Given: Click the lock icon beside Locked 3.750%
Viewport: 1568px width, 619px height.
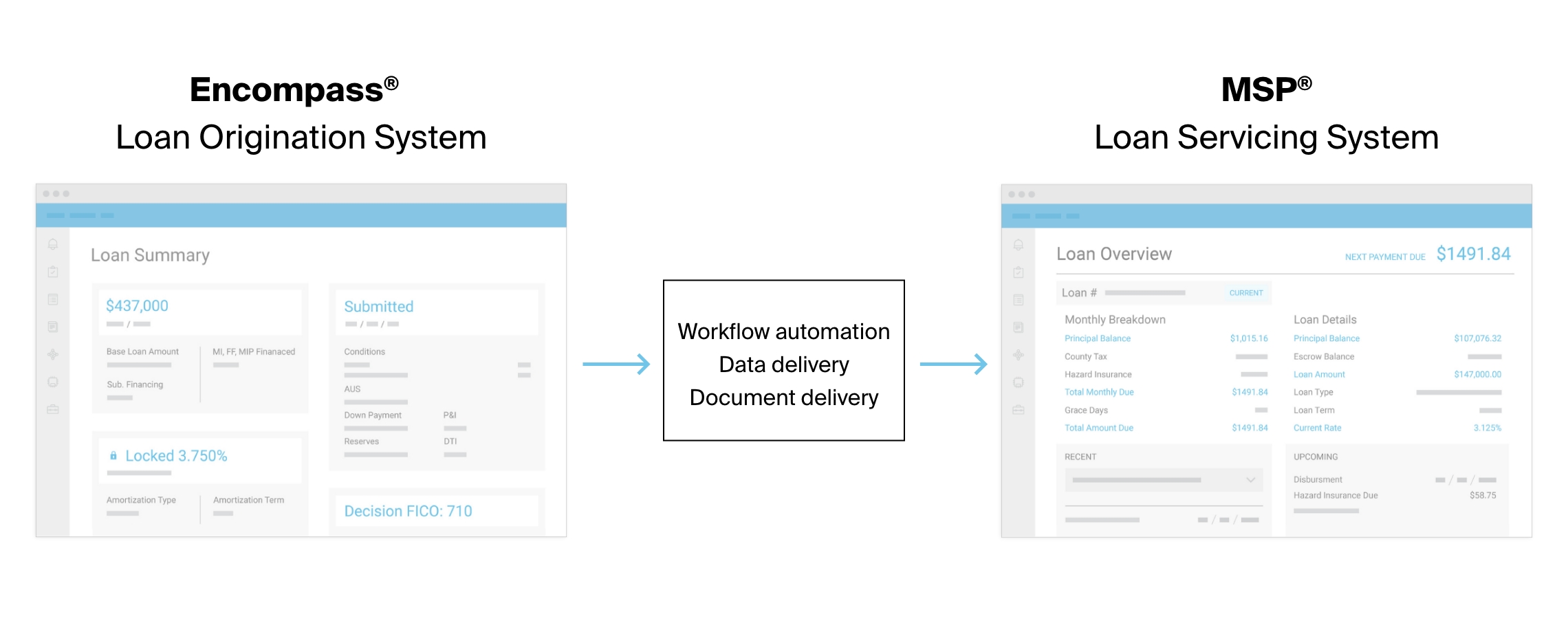Looking at the screenshot, I should point(113,455).
